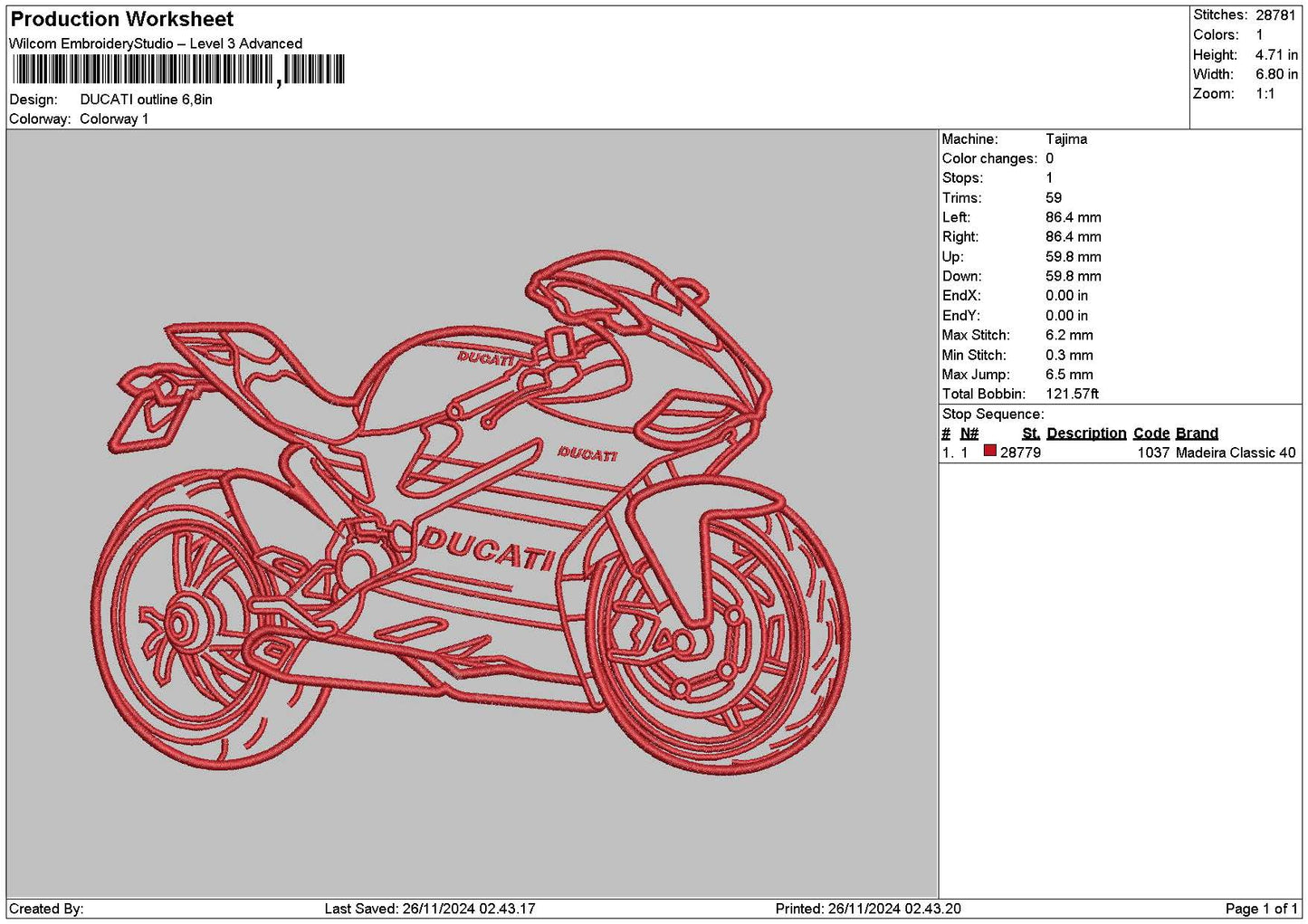The image size is (1308, 924).
Task: Click the 'Code' column header
Action: point(1151,433)
